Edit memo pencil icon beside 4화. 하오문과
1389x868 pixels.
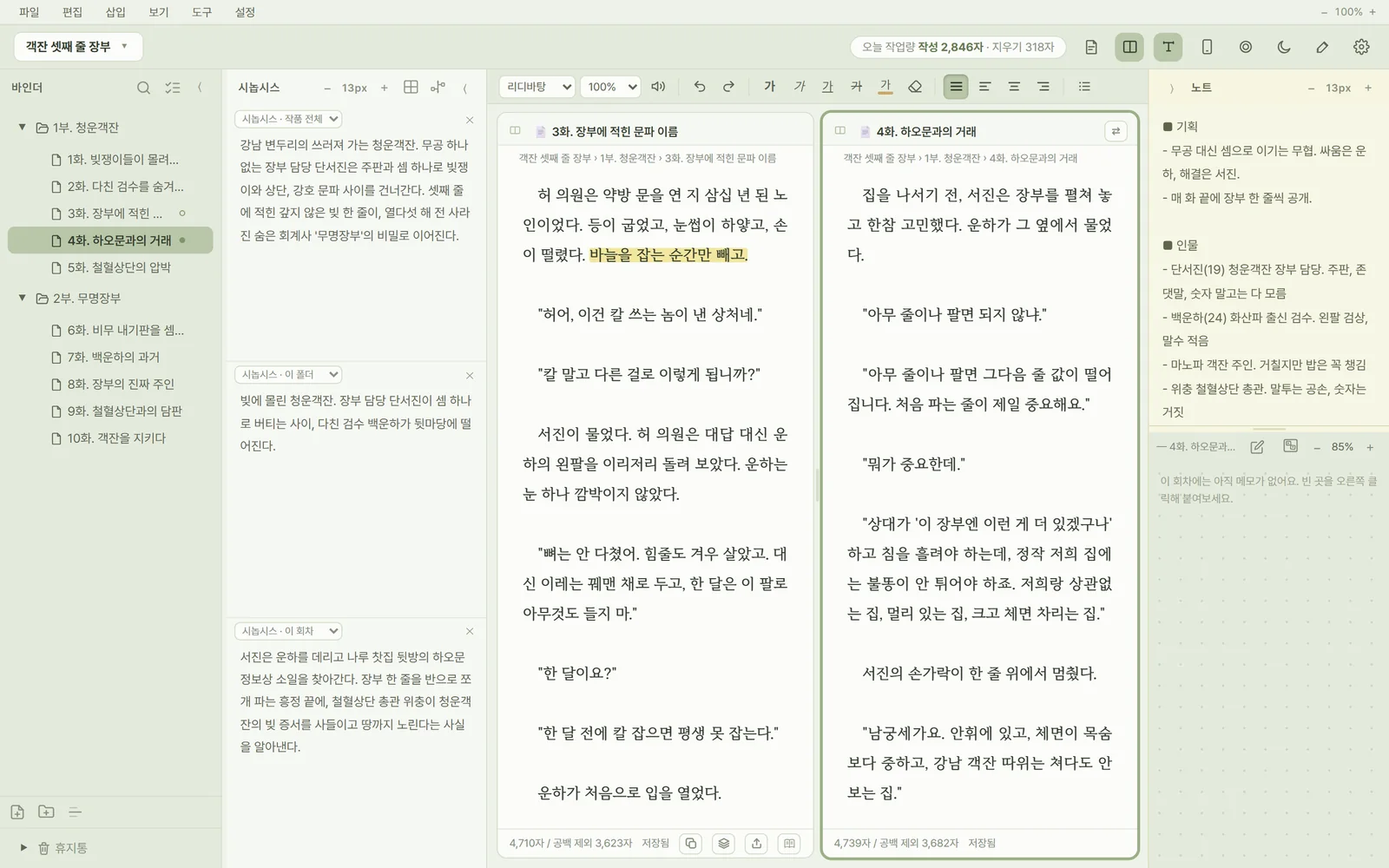pyautogui.click(x=1257, y=447)
